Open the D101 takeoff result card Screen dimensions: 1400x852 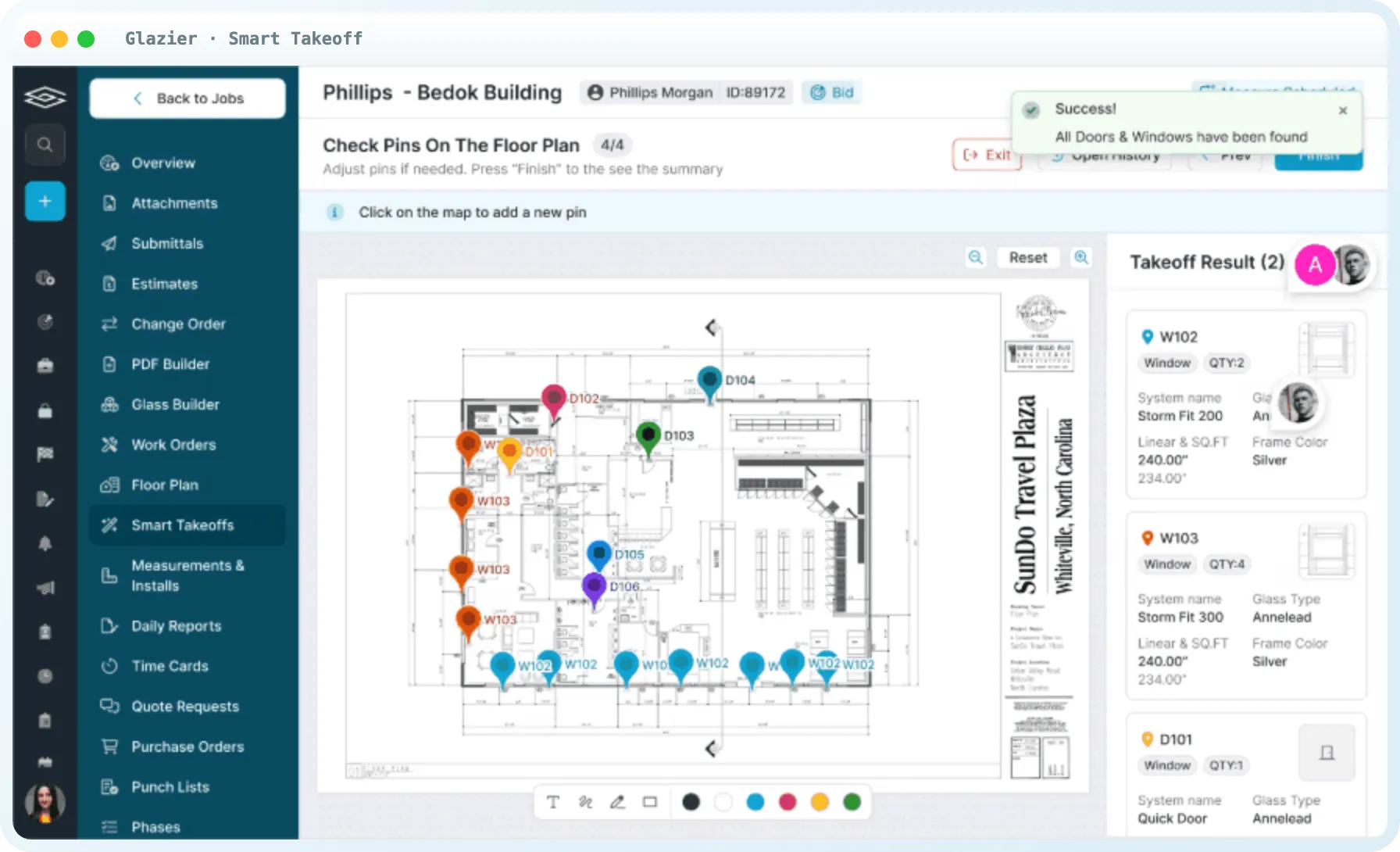click(1246, 775)
